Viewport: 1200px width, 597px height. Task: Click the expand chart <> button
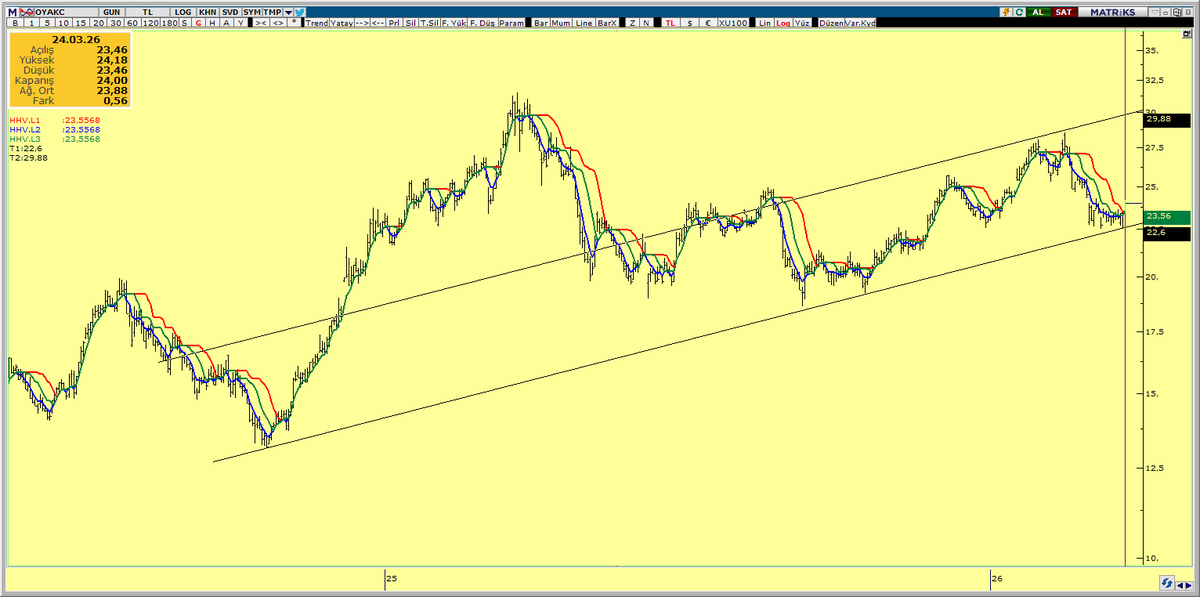pyautogui.click(x=278, y=23)
